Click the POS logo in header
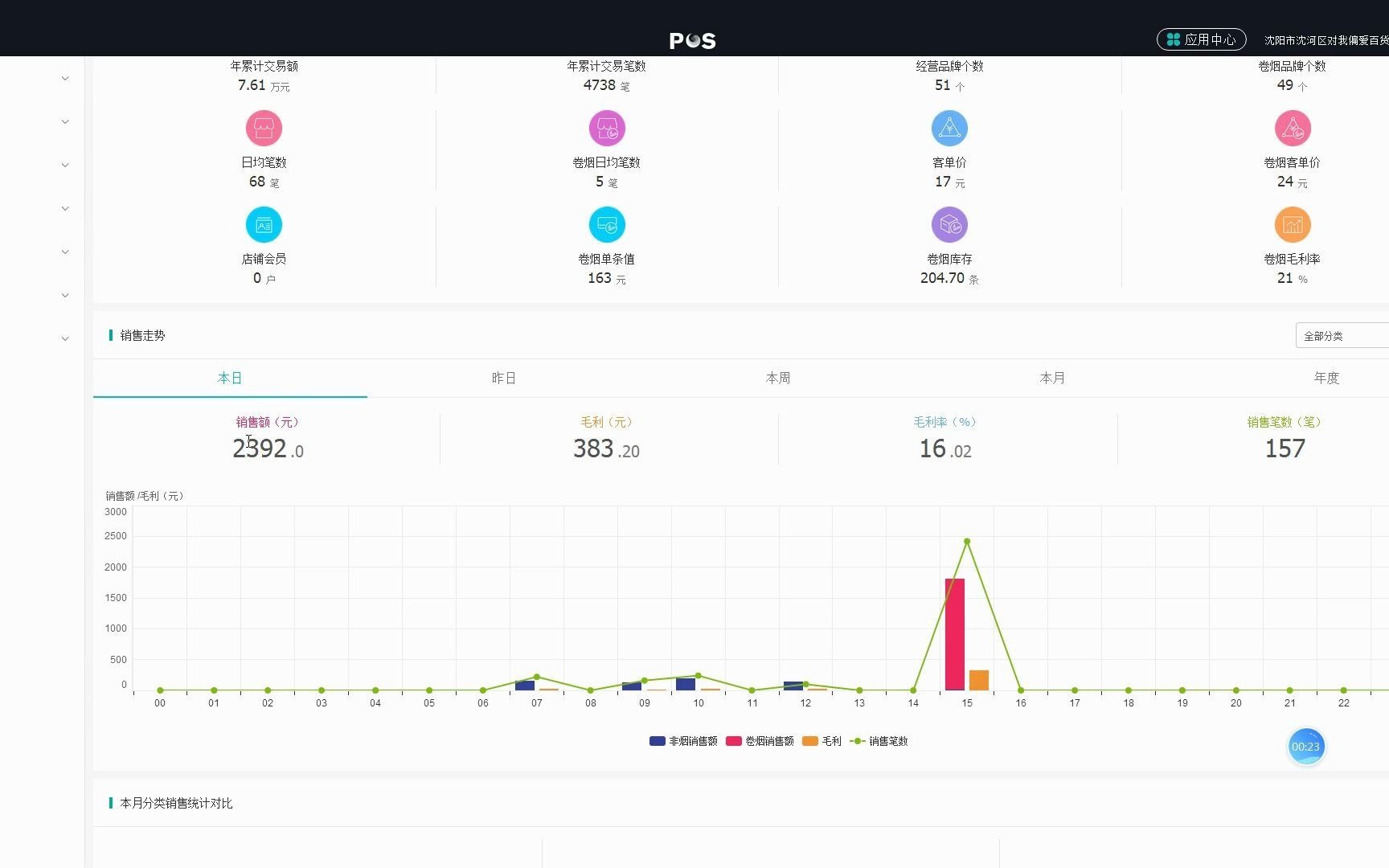Screen dimensions: 1389x868 click(x=693, y=40)
